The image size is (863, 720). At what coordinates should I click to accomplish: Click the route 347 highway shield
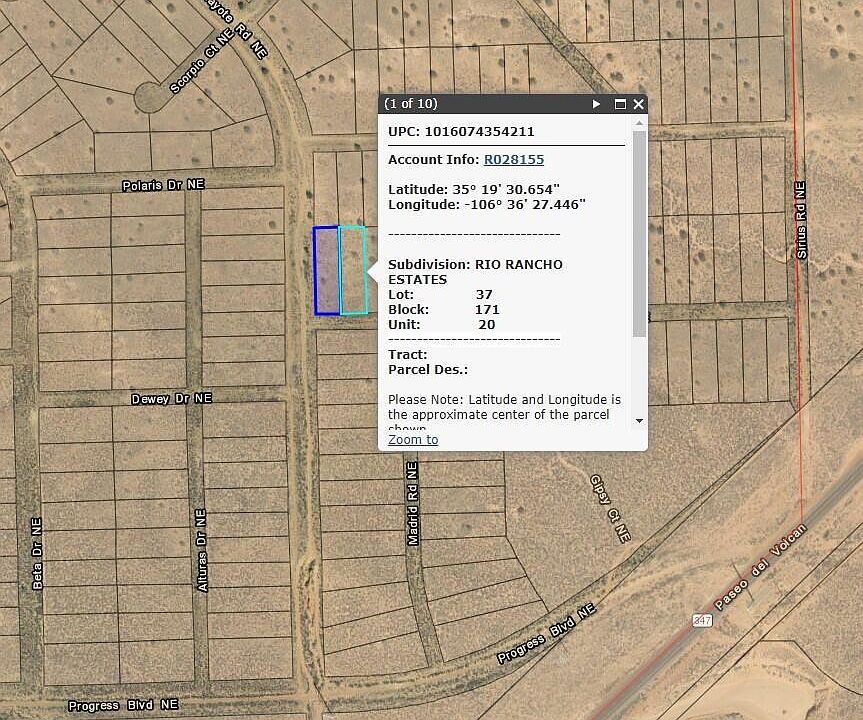point(702,620)
